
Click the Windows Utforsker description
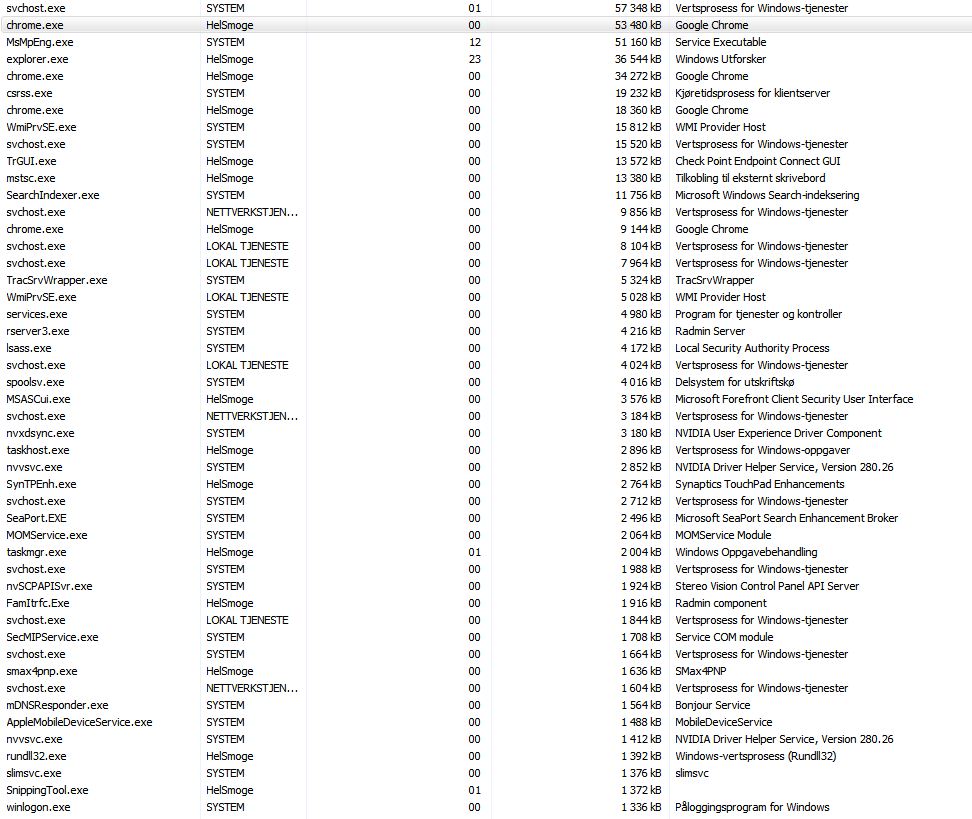tap(720, 59)
